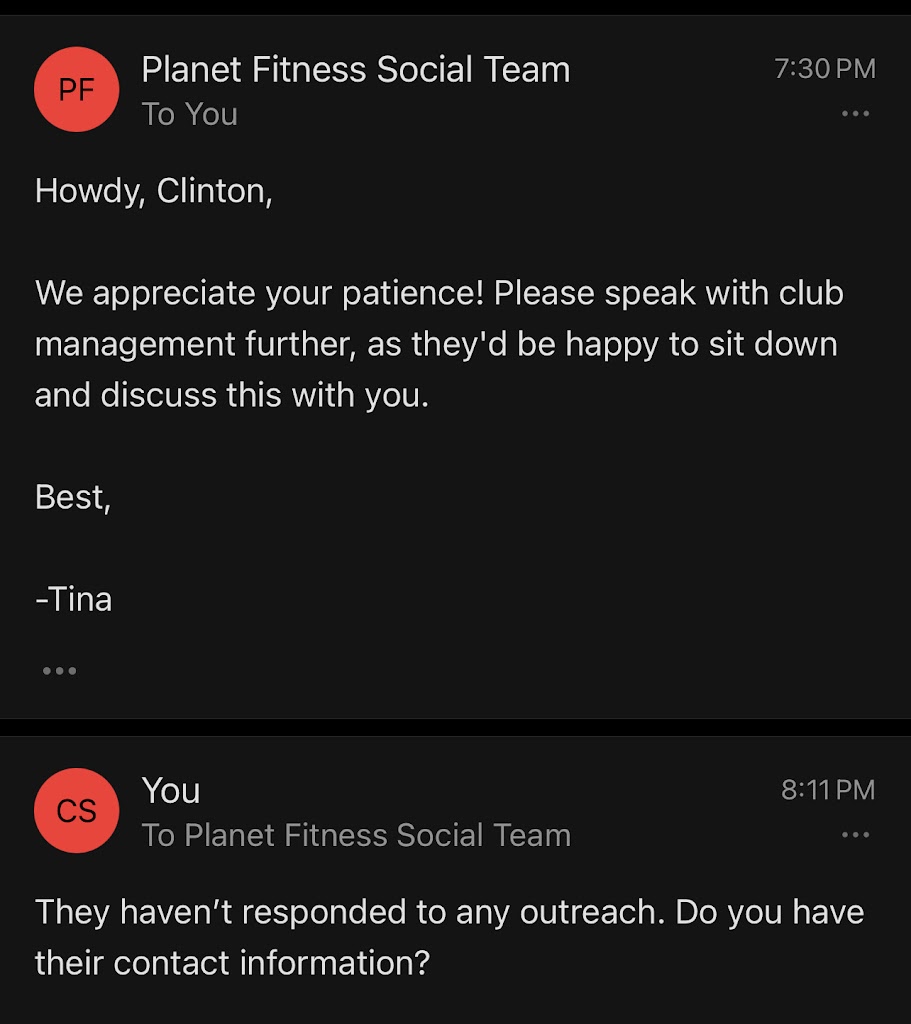Click "They haven't responded to any outreach" text
Image resolution: width=911 pixels, height=1024 pixels.
(350, 912)
